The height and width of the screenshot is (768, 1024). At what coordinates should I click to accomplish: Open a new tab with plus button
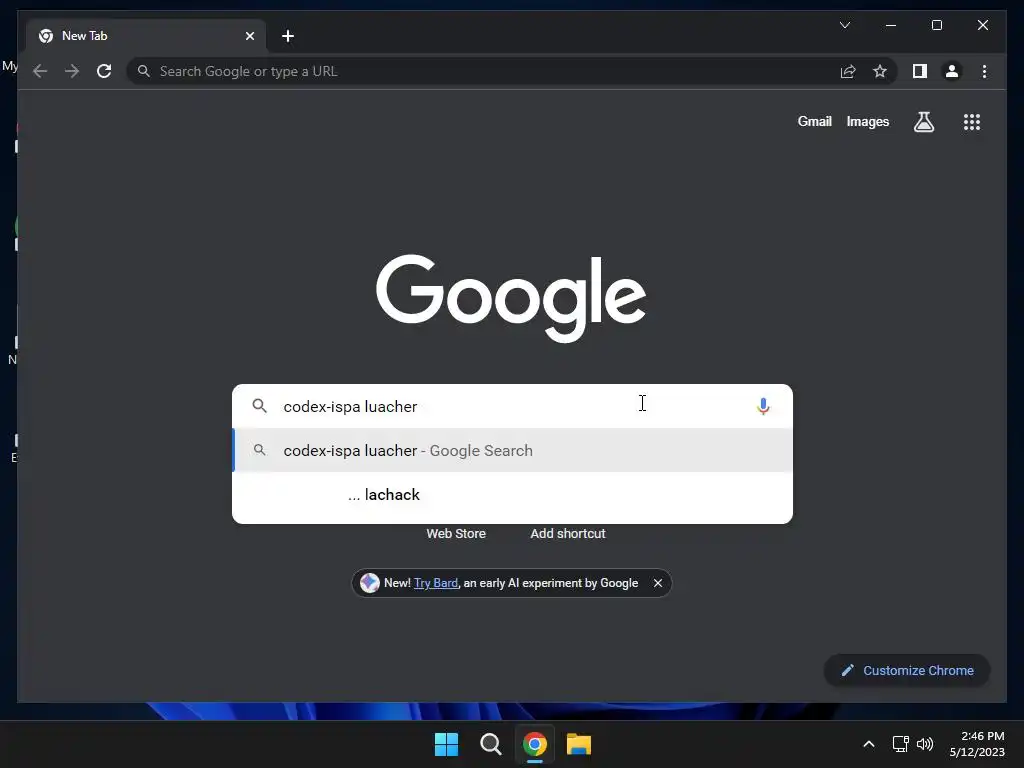point(288,36)
